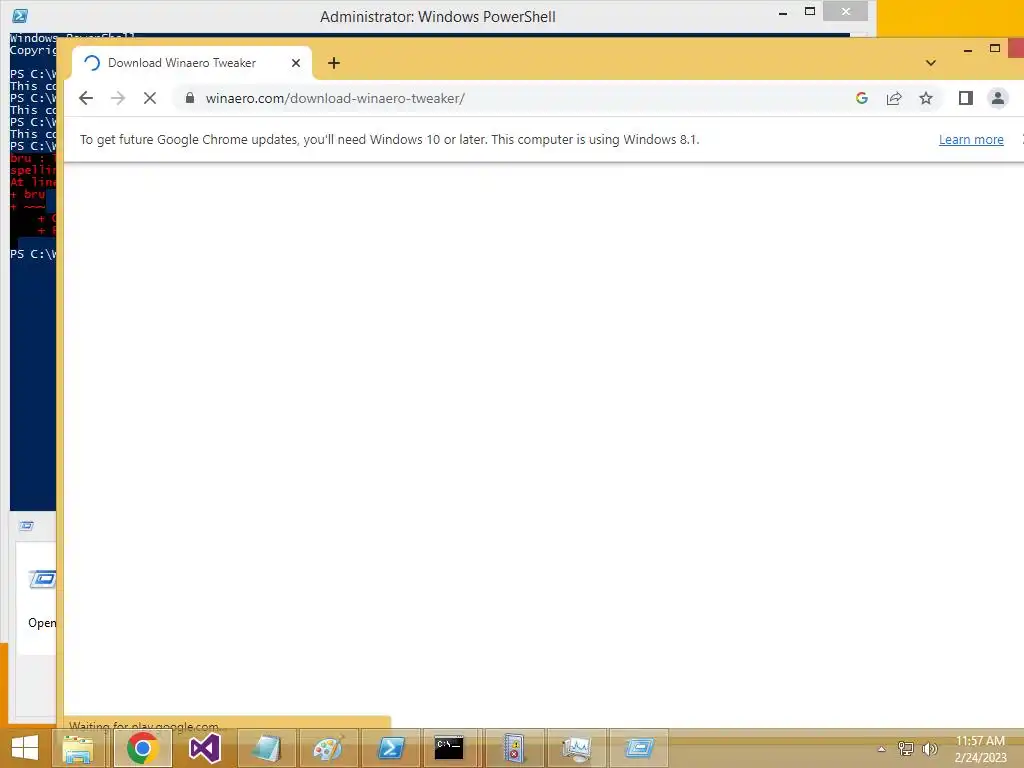Image resolution: width=1024 pixels, height=768 pixels.
Task: Open the notepad-like taskbar app
Action: 266,748
